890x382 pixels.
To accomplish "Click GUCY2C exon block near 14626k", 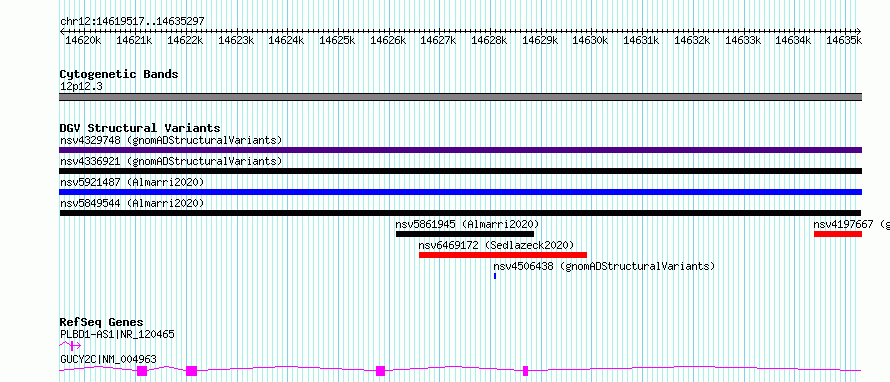I will pyautogui.click(x=380, y=371).
